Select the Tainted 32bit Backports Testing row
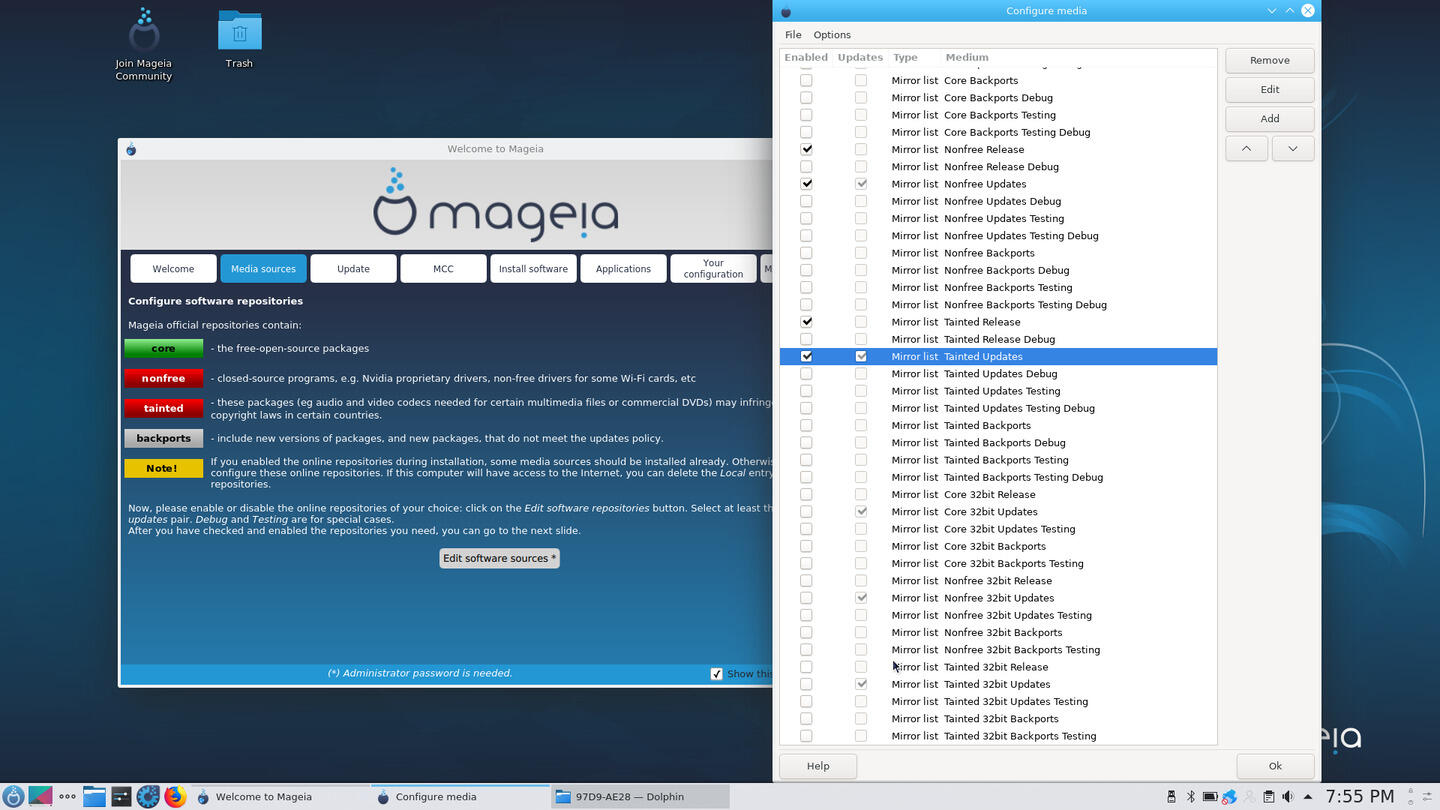Image resolution: width=1440 pixels, height=810 pixels. point(998,736)
